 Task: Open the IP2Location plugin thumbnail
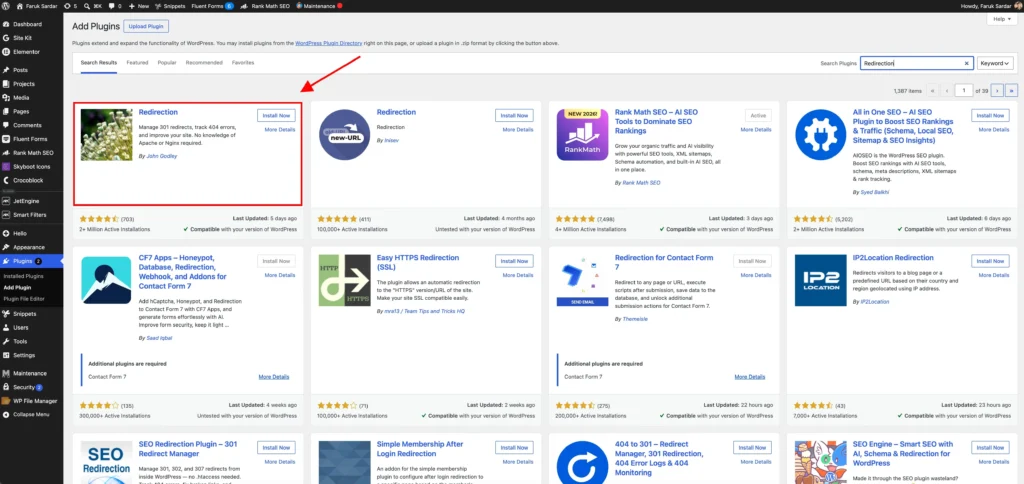coord(821,280)
